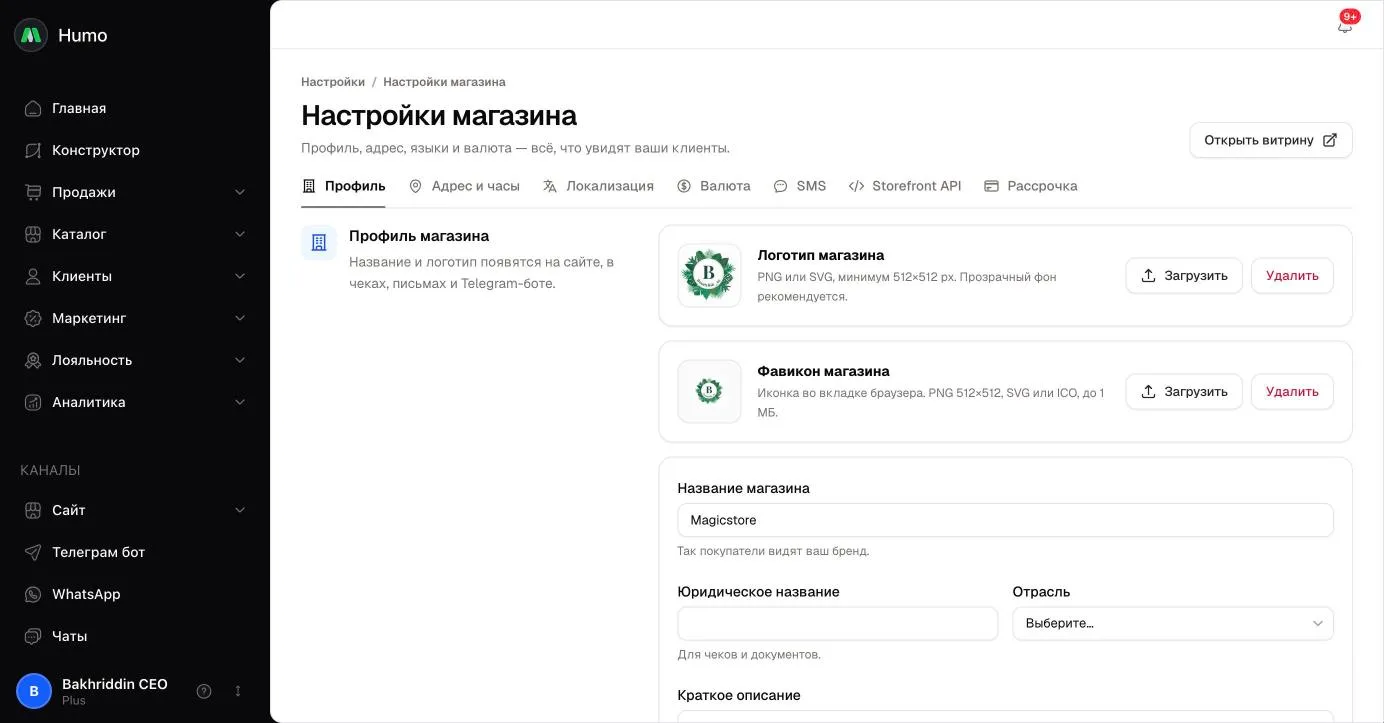1384x723 pixels.
Task: Expand the Аналитика section
Action: 135,402
